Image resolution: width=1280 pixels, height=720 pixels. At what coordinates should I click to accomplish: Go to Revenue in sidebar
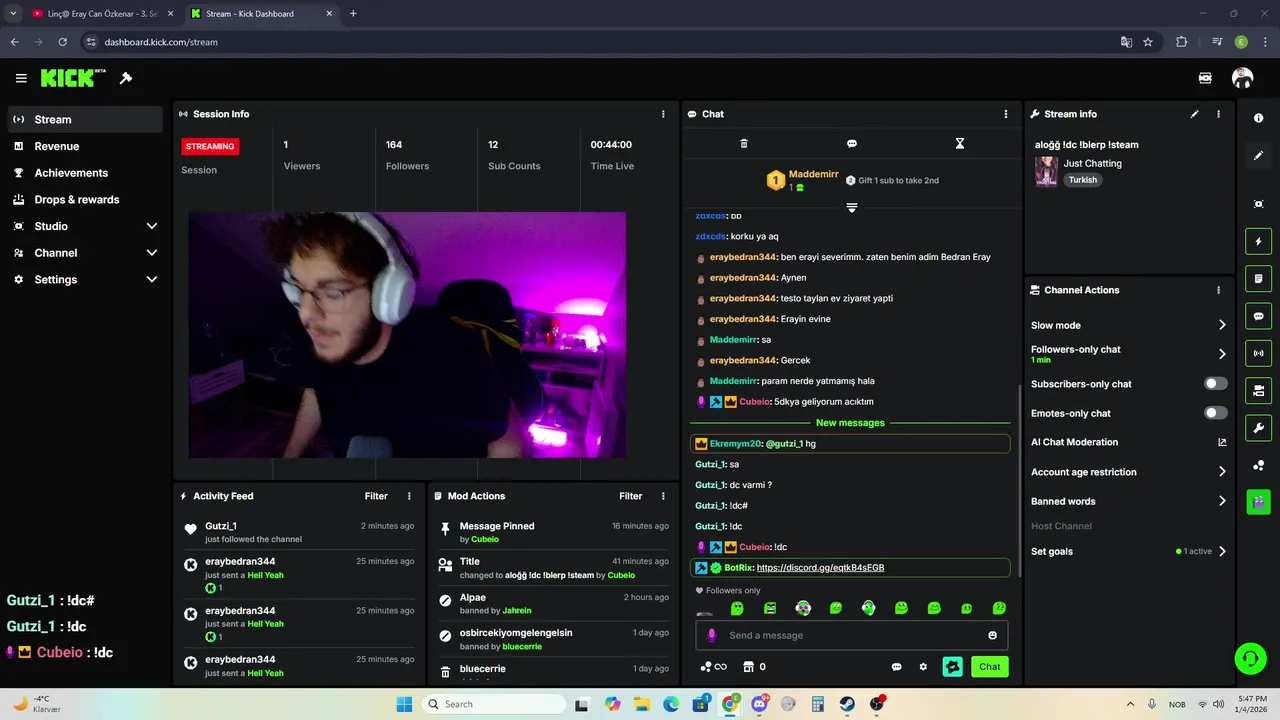tap(85, 146)
